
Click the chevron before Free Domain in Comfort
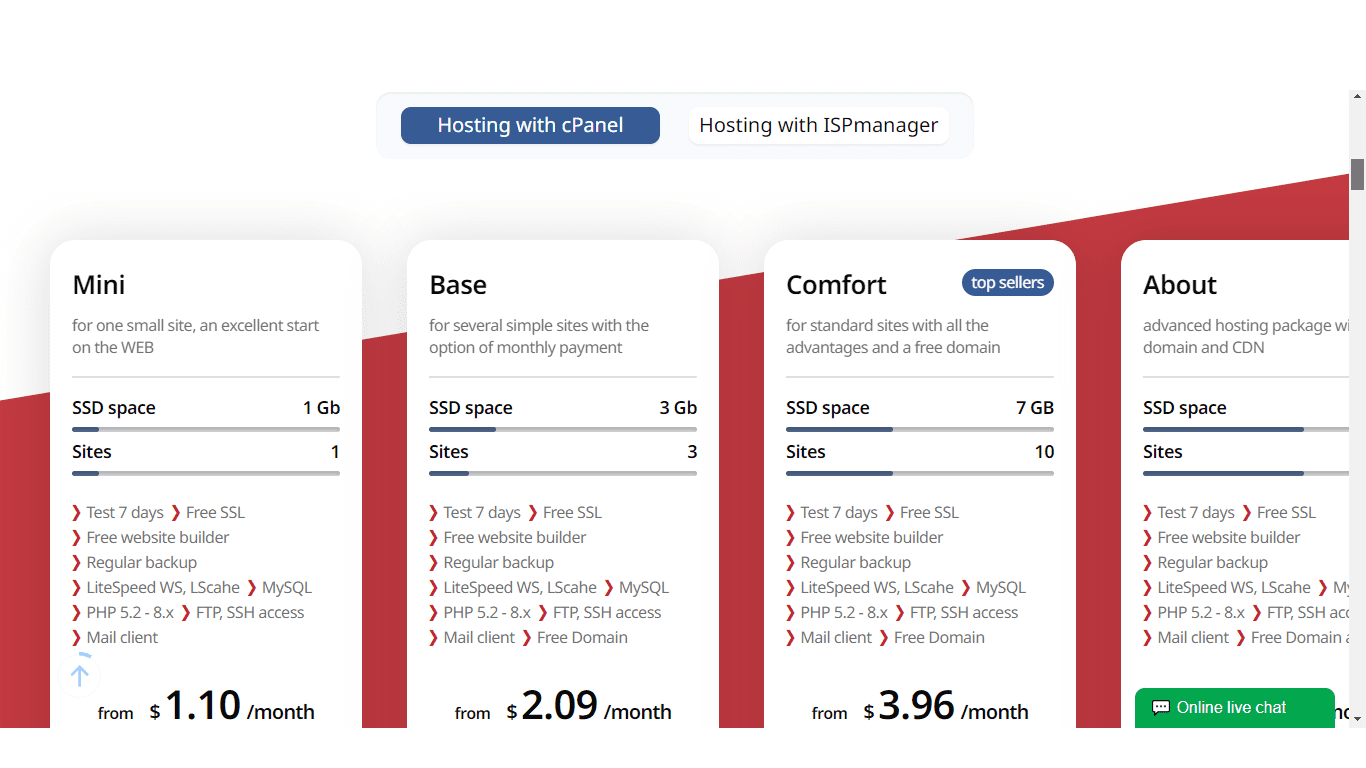883,638
